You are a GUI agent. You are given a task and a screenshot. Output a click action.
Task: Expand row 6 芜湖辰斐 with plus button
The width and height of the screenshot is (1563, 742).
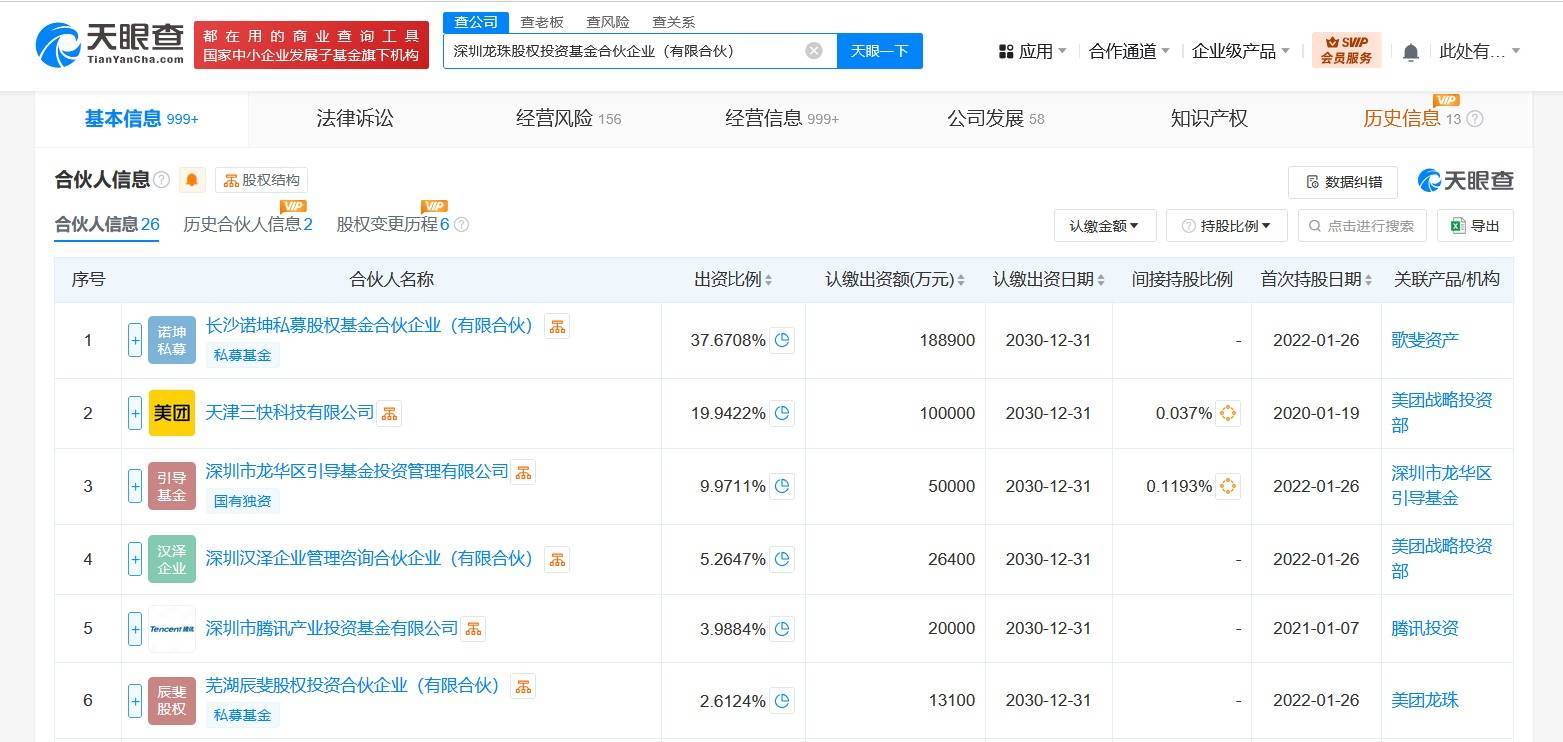(135, 700)
